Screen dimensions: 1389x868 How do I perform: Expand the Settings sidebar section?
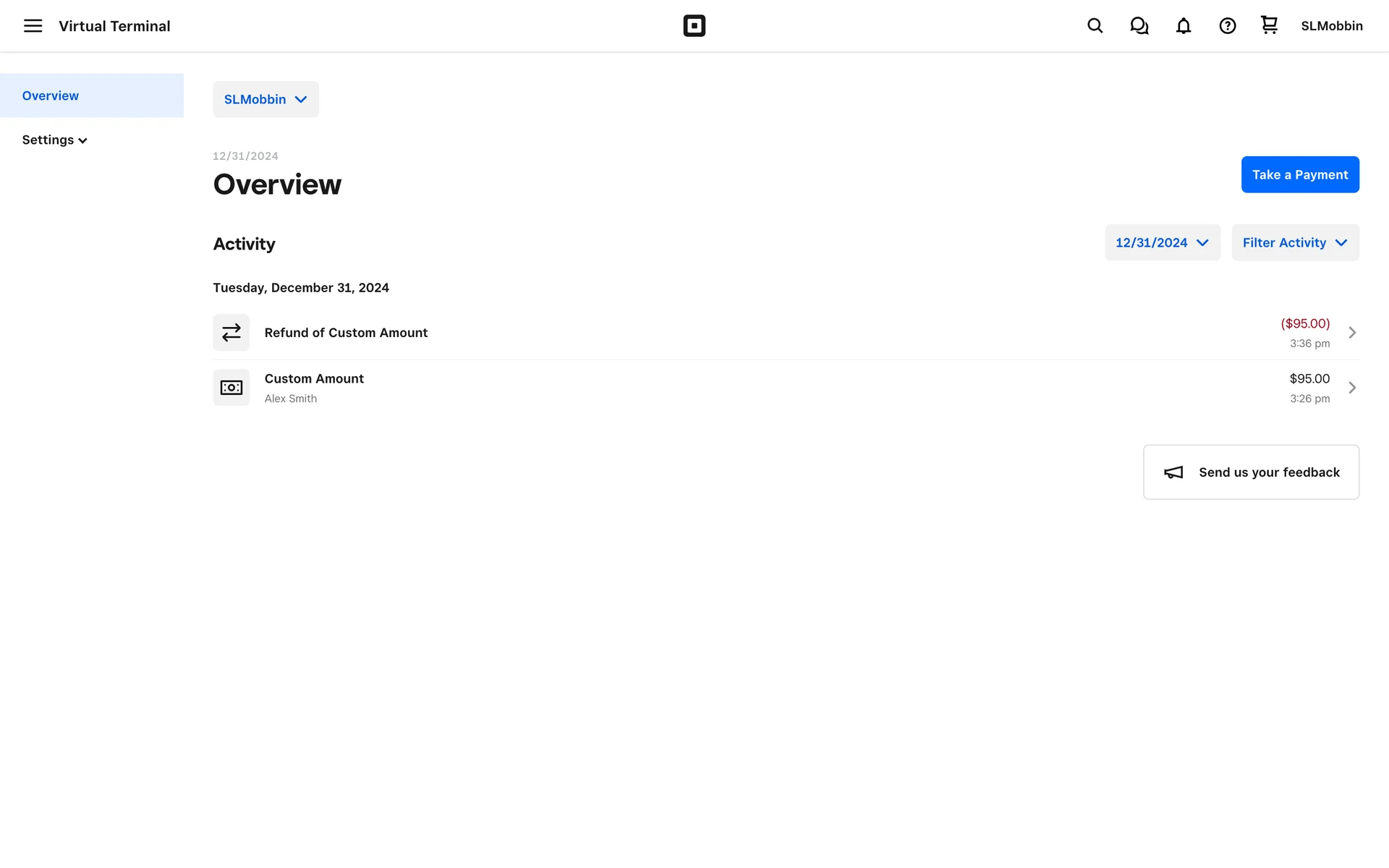pos(54,140)
